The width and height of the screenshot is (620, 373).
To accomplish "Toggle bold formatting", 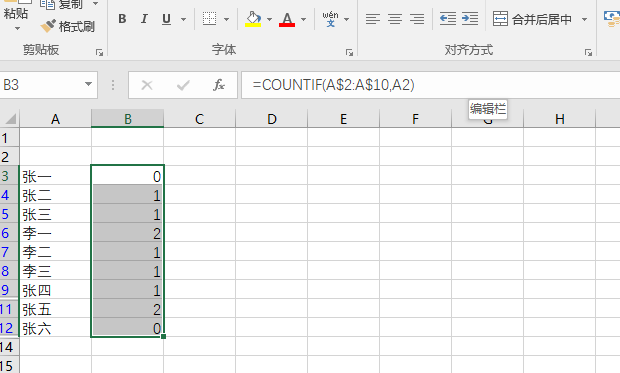I will [122, 19].
